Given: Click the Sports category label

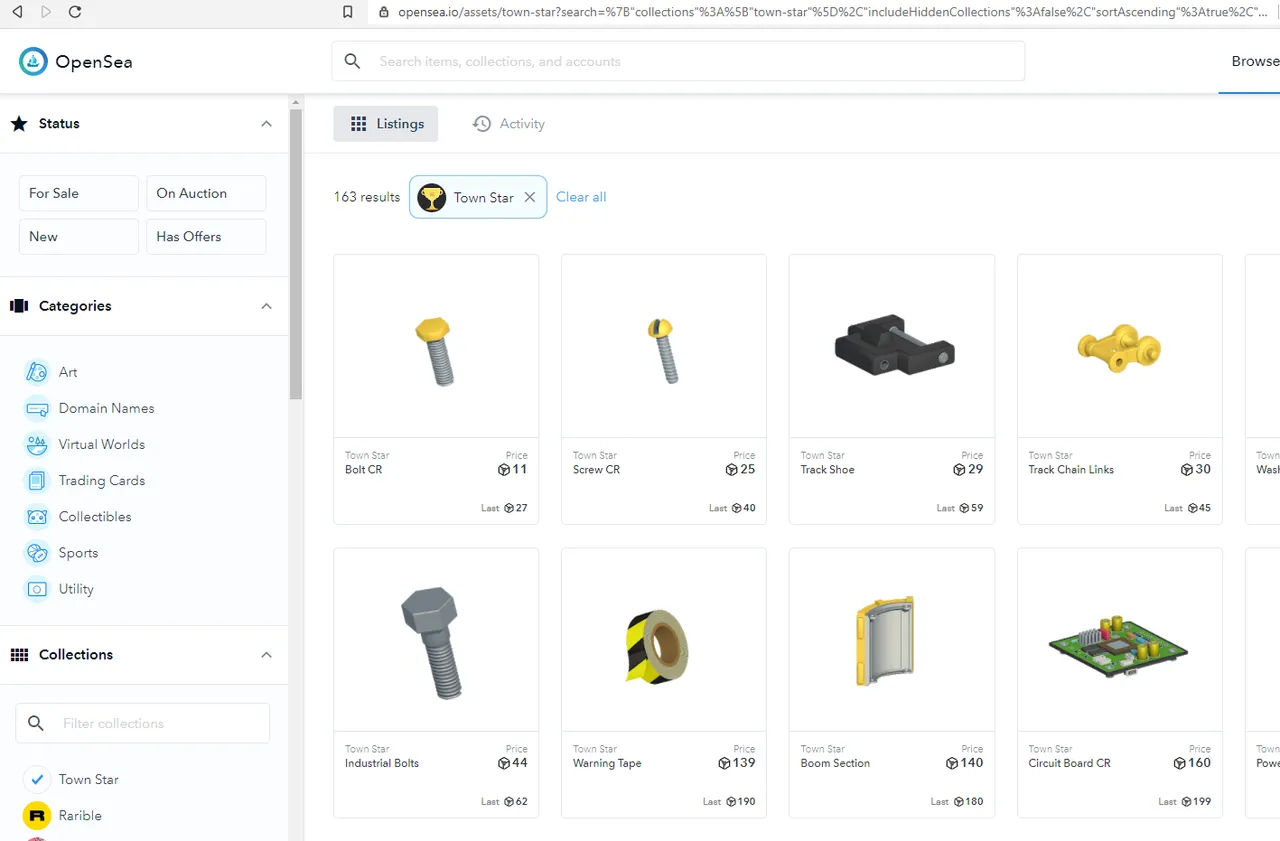Looking at the screenshot, I should (78, 553).
